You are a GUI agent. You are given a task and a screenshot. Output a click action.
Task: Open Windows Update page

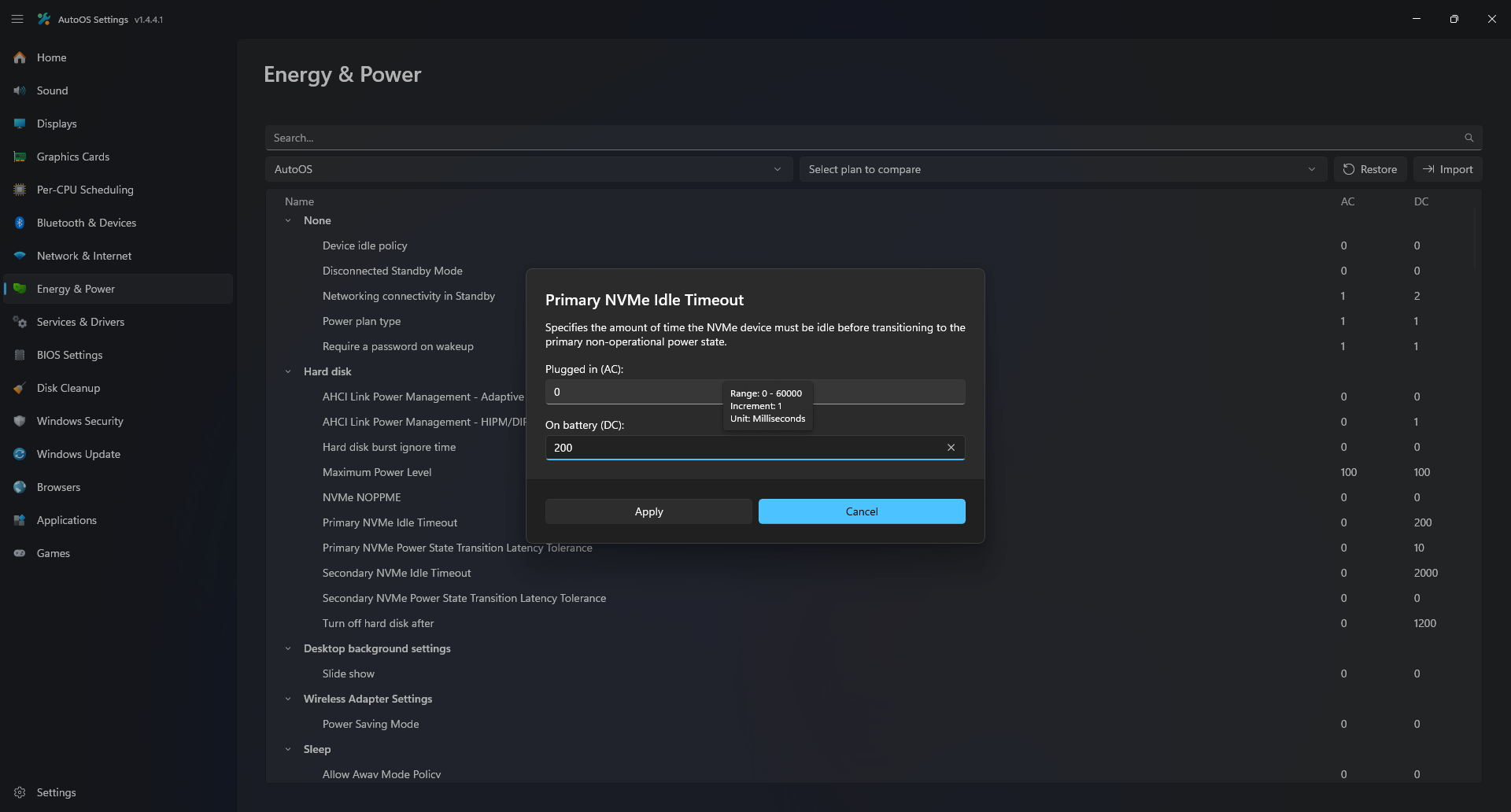pos(118,454)
